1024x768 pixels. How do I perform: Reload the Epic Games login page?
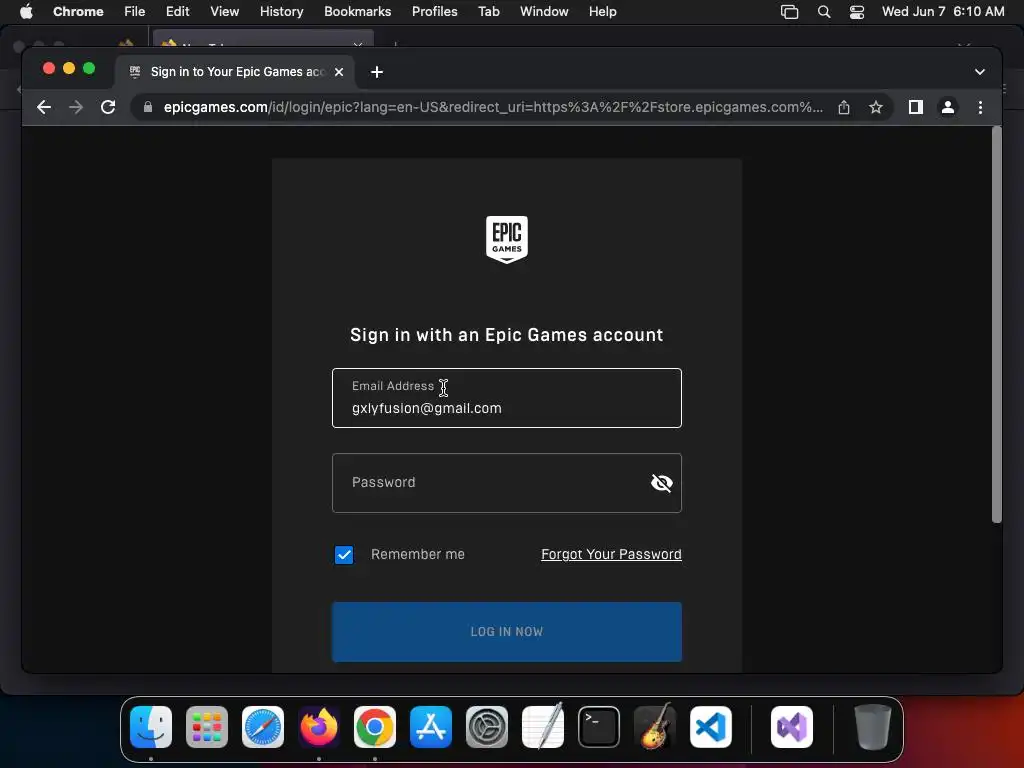(x=108, y=107)
